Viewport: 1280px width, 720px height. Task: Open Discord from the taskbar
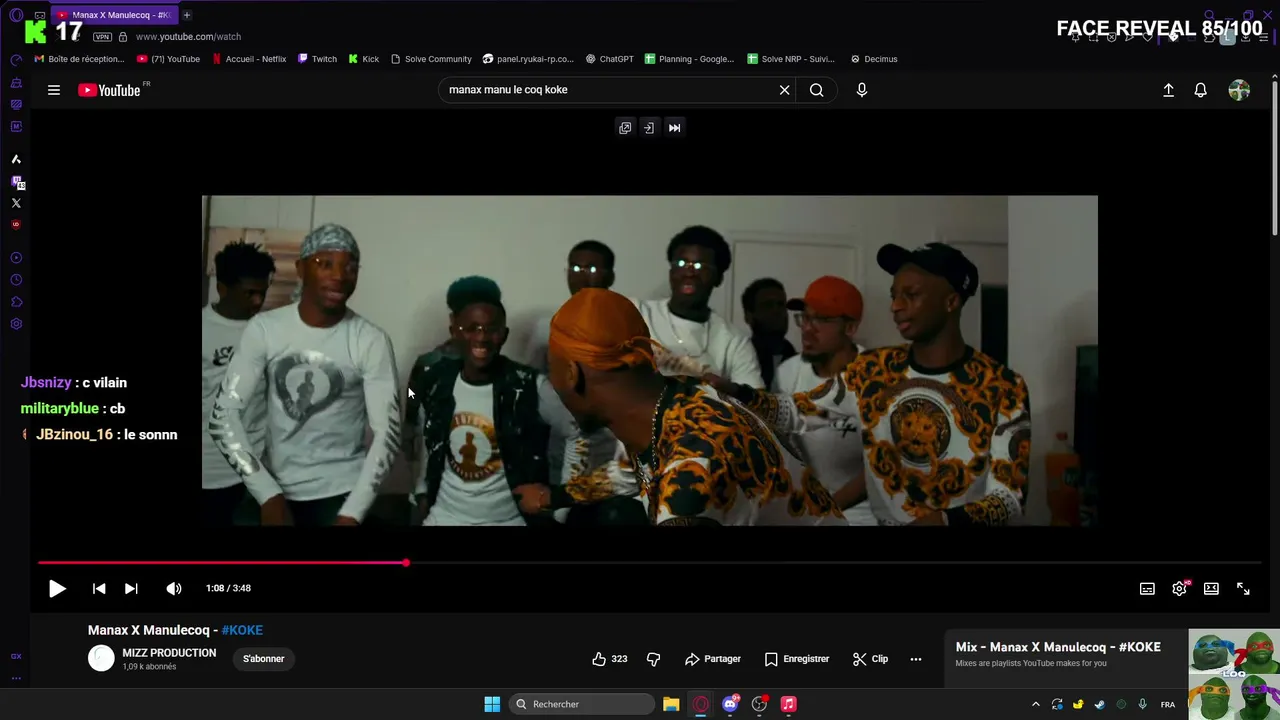[730, 704]
